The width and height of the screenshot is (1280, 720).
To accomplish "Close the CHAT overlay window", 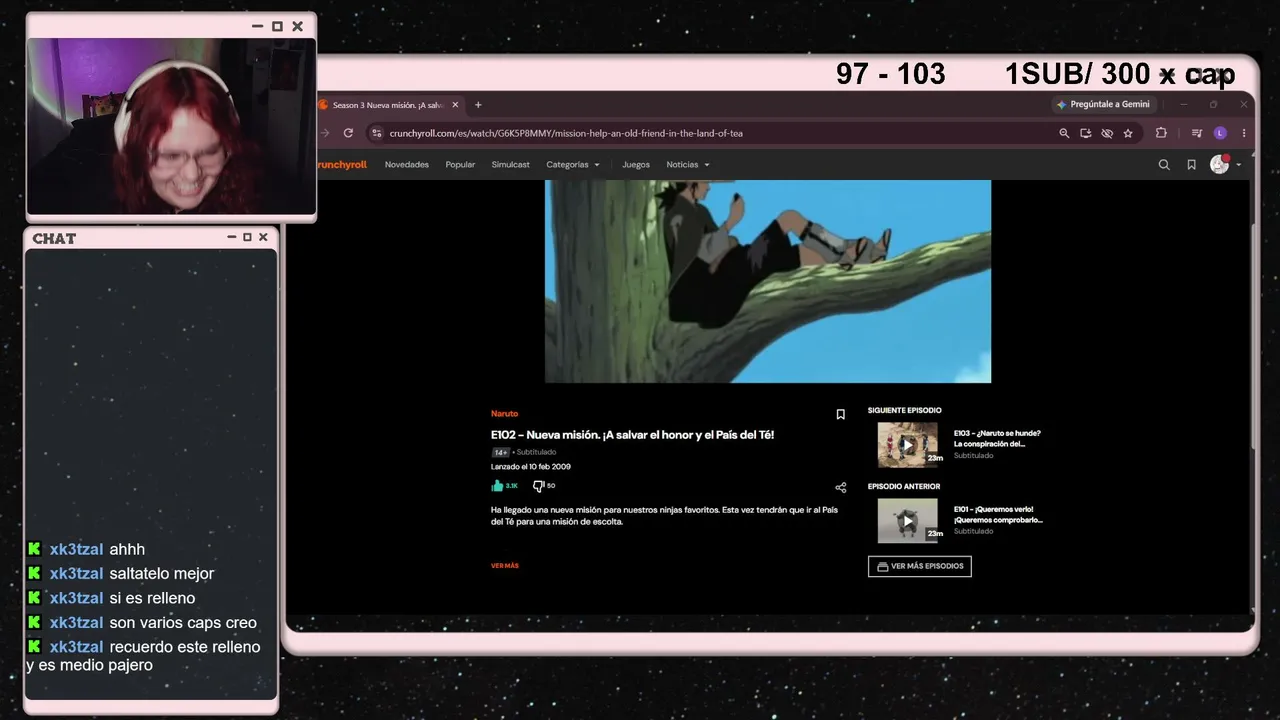I will 263,237.
